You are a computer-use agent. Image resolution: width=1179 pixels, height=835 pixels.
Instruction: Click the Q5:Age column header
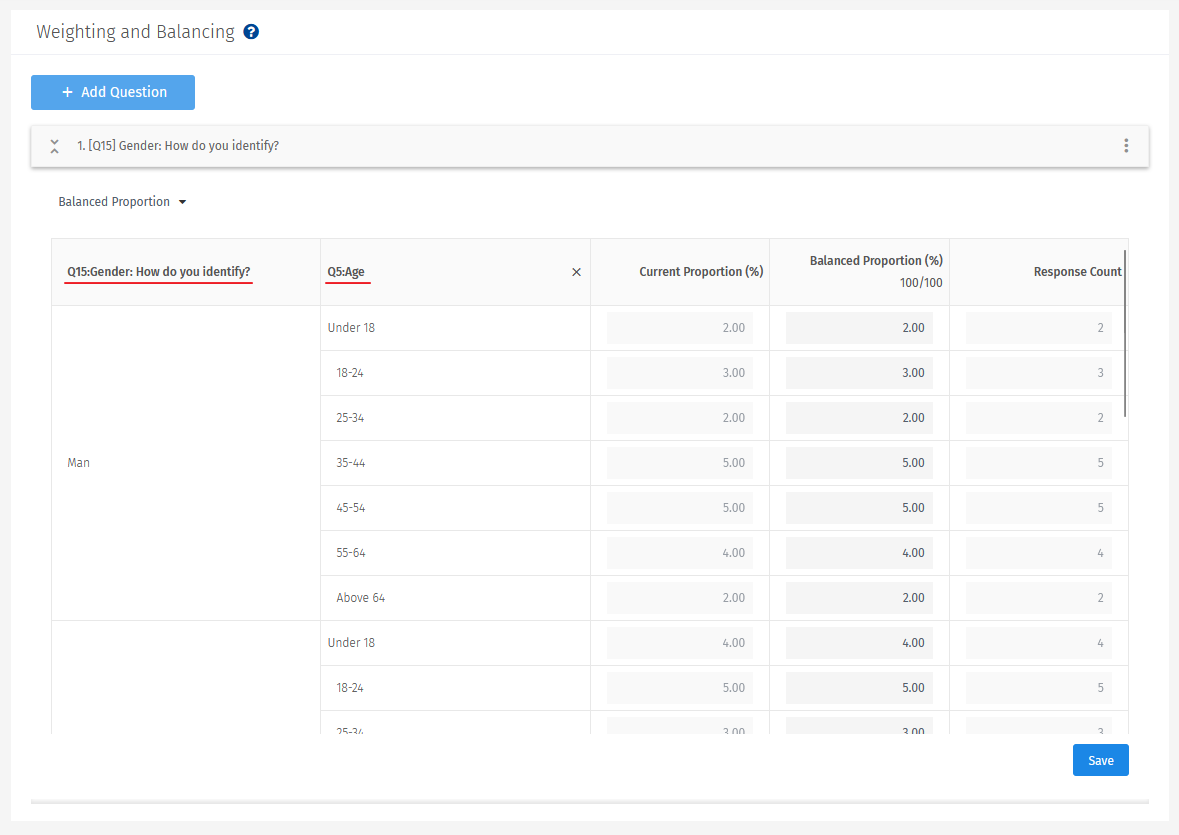pos(346,272)
